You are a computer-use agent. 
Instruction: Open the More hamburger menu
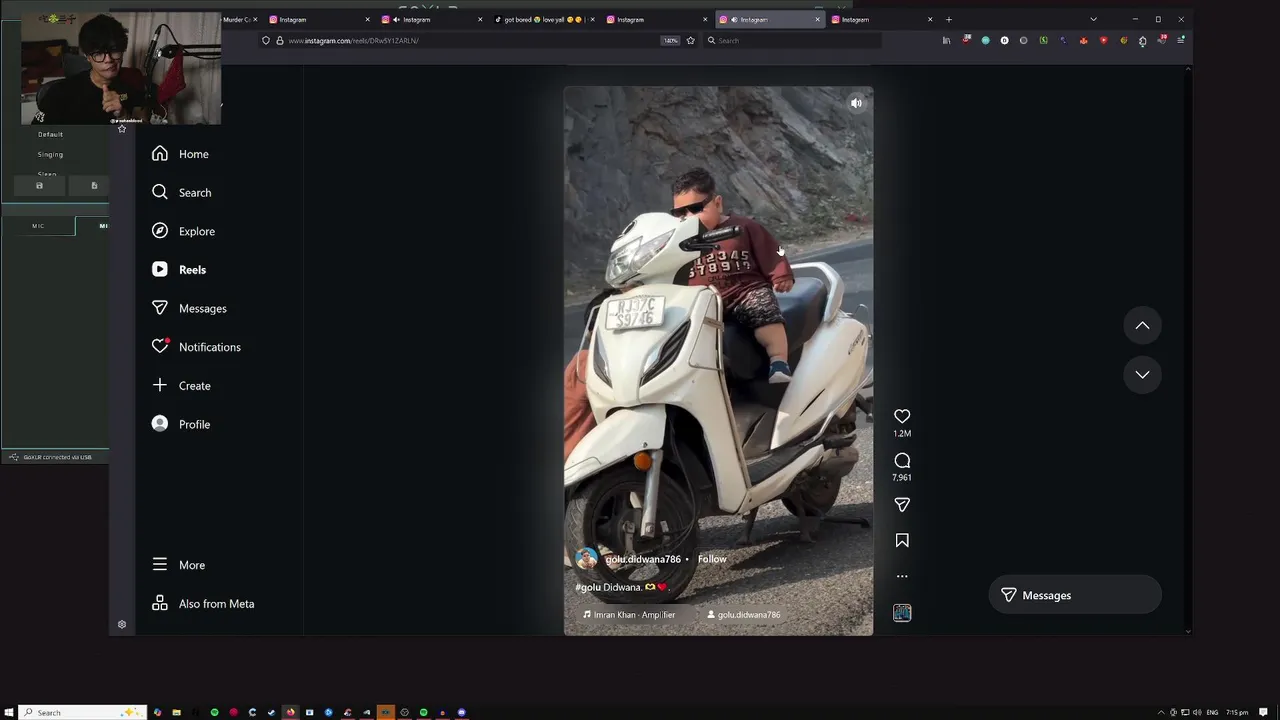coord(160,565)
